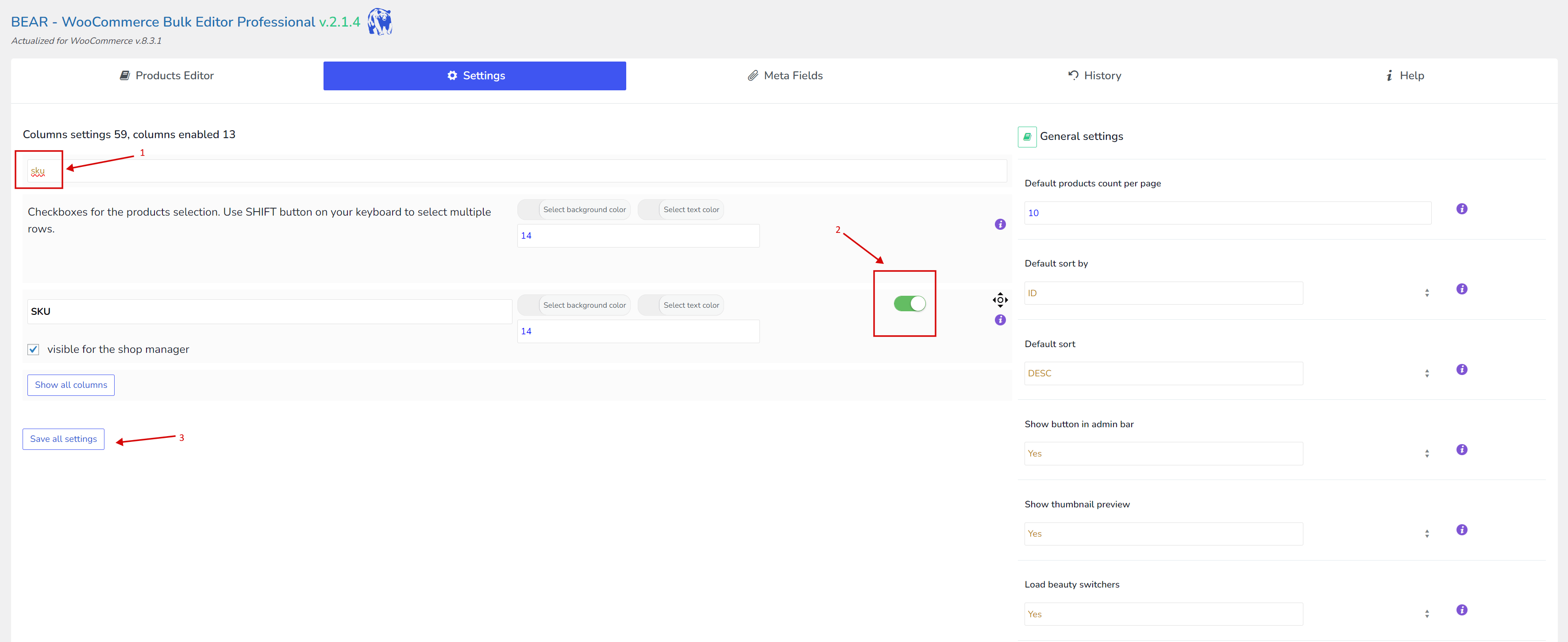Click the BEAR polar bear logo icon

(x=380, y=22)
